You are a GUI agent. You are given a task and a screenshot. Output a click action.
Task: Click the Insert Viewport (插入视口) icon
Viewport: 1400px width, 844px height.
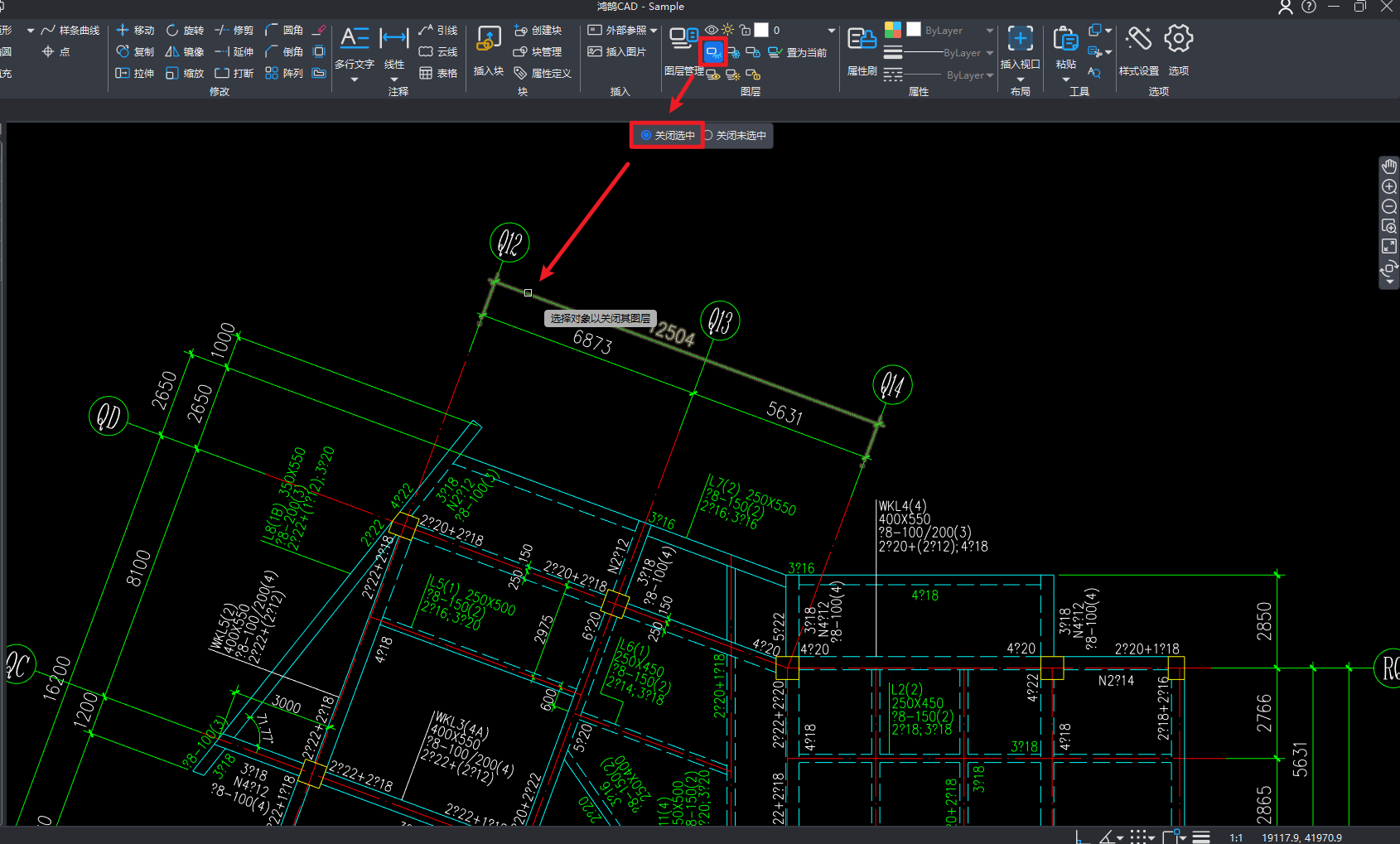tap(1020, 39)
